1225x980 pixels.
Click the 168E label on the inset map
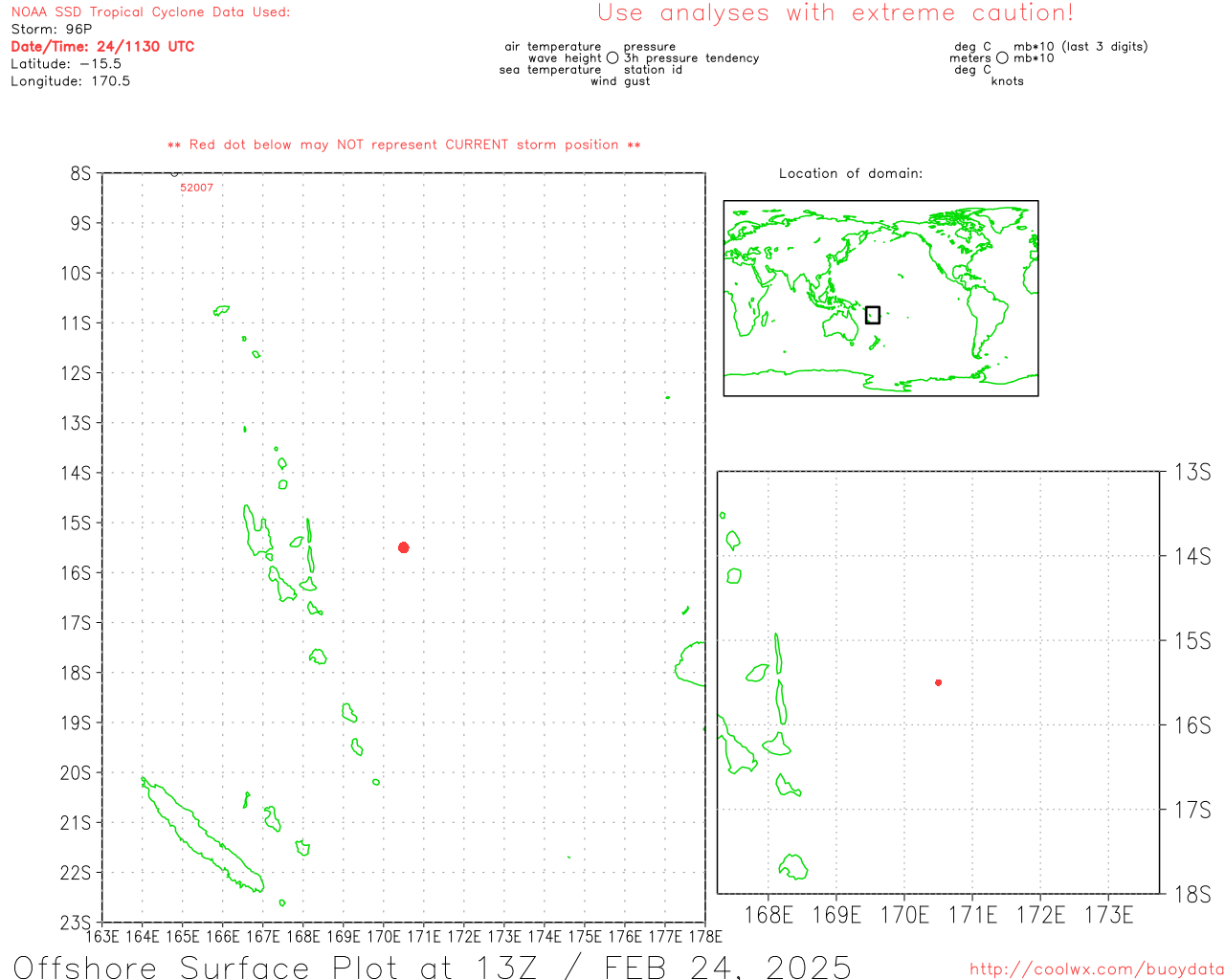pos(768,915)
